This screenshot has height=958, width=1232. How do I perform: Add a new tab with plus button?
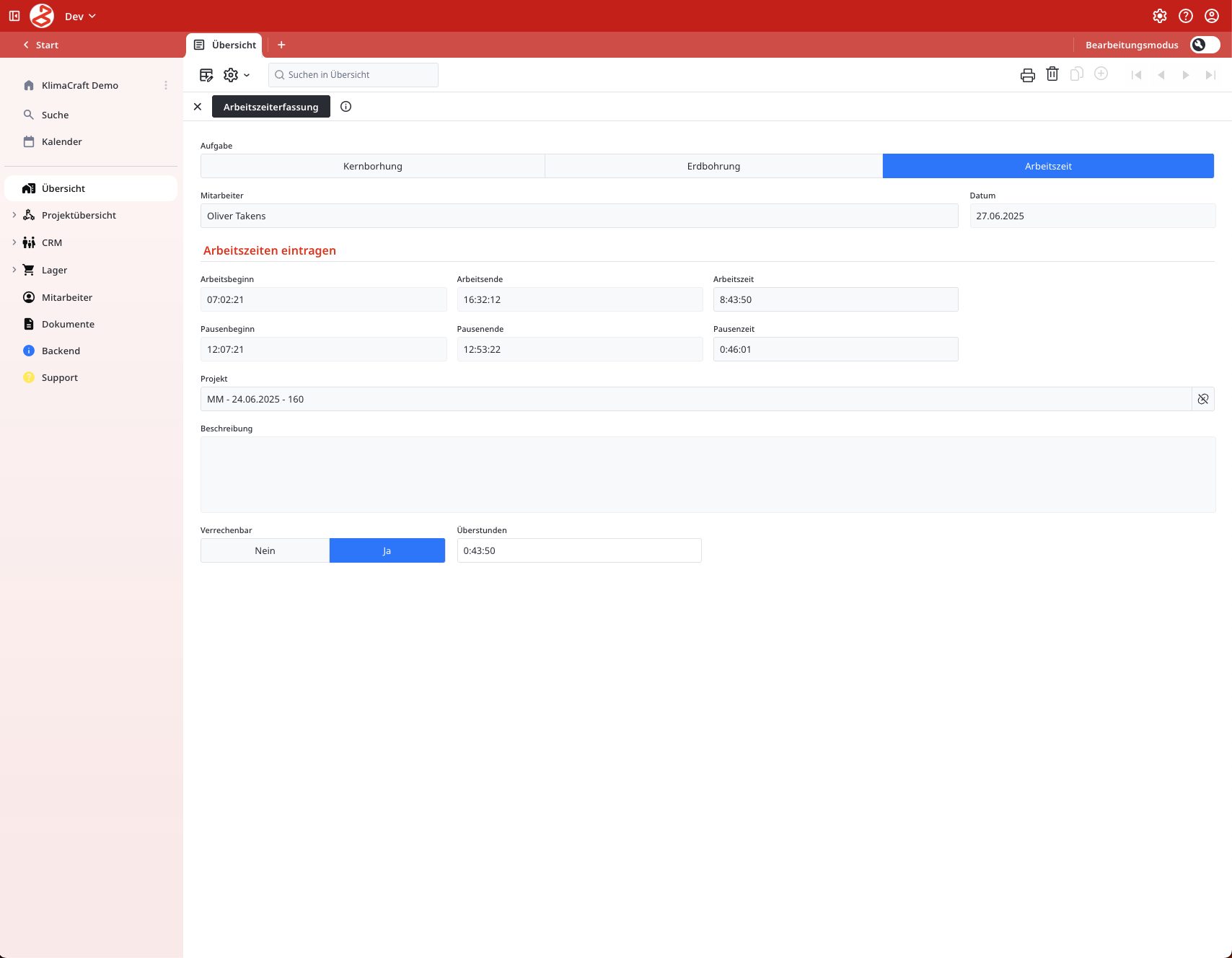point(281,45)
